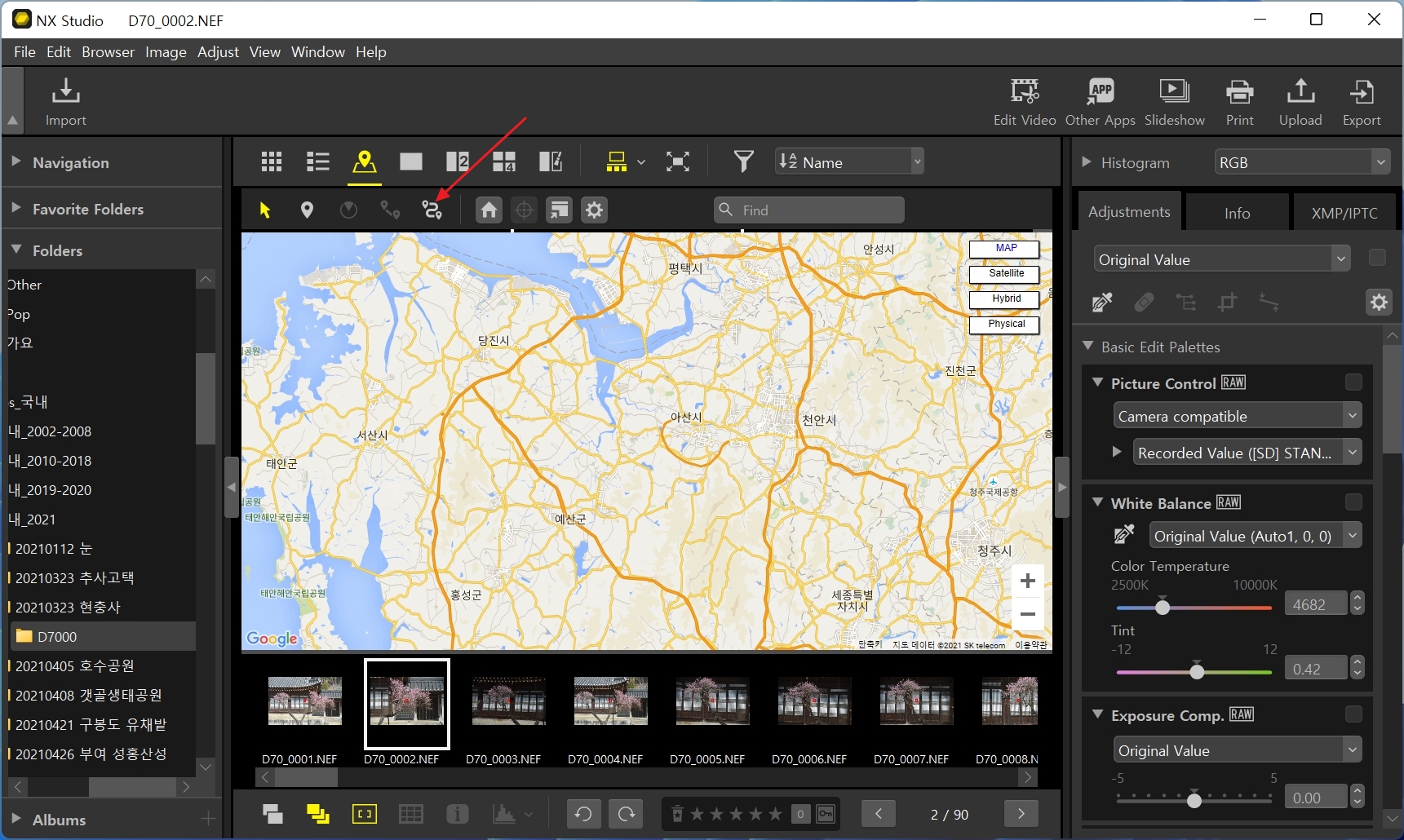Select the white balance gray point dropper

(x=1123, y=535)
